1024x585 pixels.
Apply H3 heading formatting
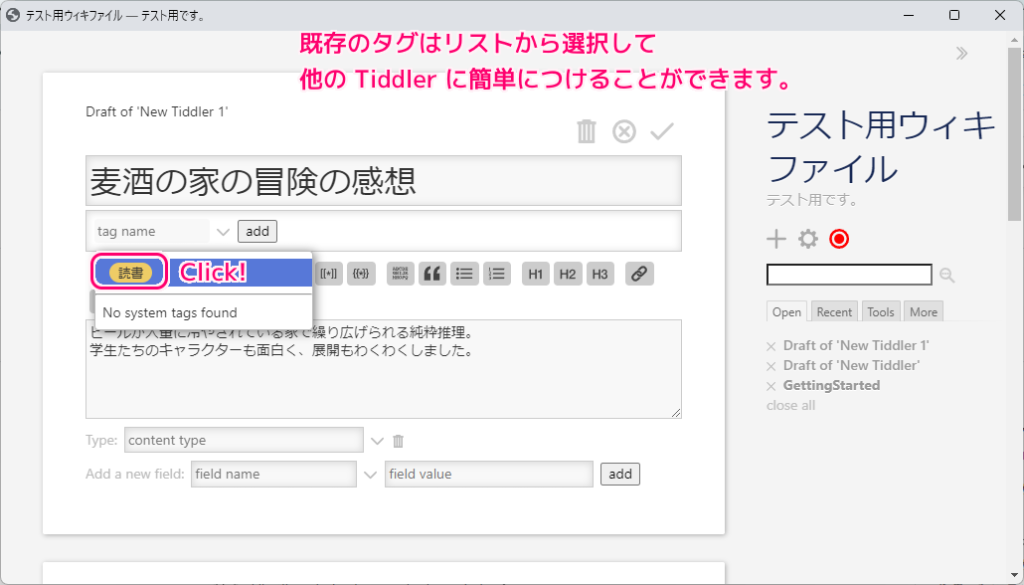tap(600, 273)
